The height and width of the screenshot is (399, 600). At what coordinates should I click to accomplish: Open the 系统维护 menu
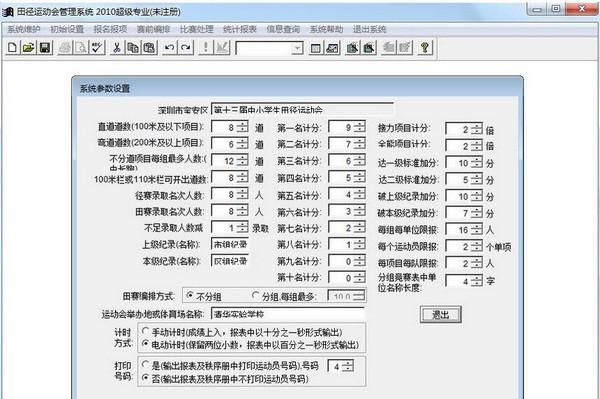[x=23, y=29]
